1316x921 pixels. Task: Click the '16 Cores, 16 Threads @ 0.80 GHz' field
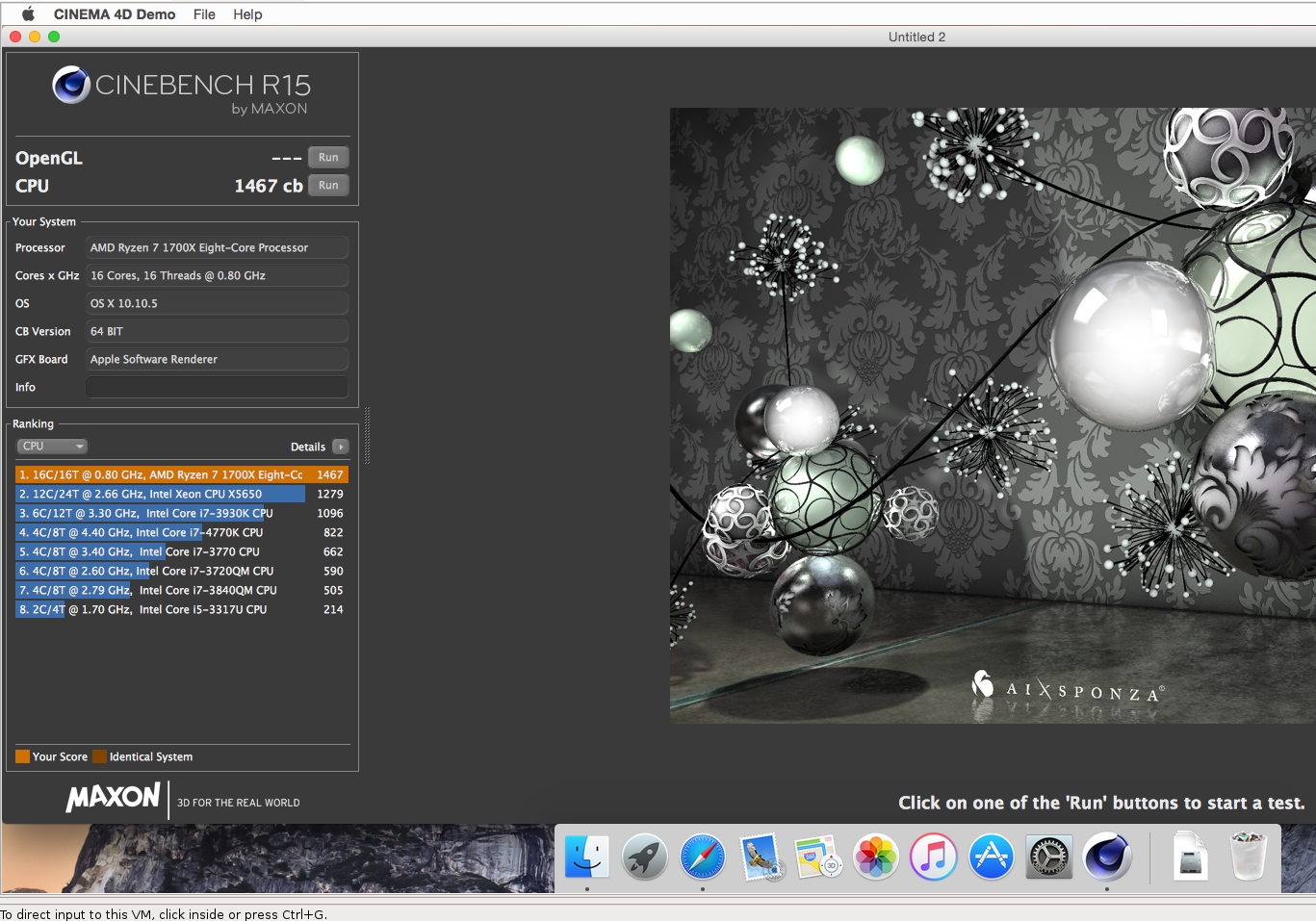click(x=218, y=275)
